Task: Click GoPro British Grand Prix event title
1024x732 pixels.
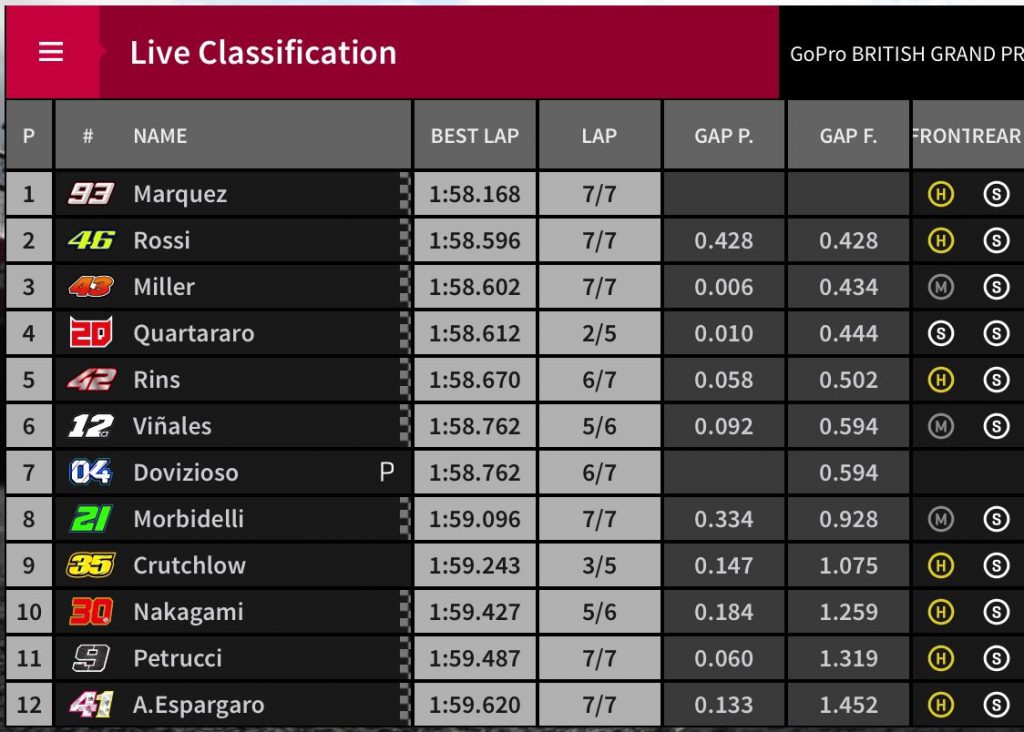Action: (906, 54)
